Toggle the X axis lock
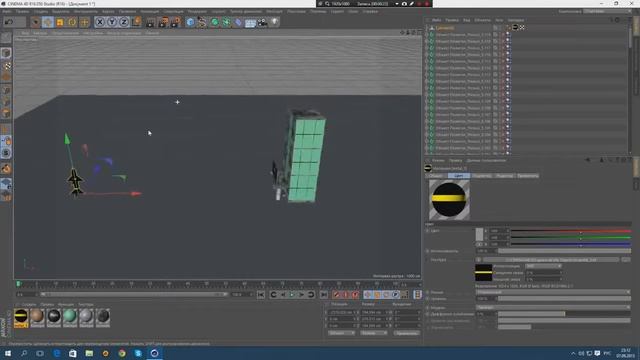640x360 pixels. click(100, 22)
